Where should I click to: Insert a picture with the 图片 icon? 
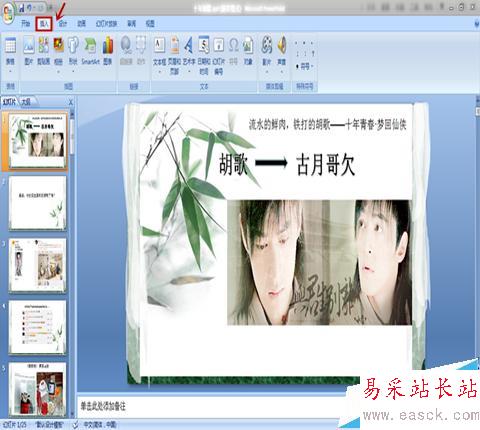point(29,51)
